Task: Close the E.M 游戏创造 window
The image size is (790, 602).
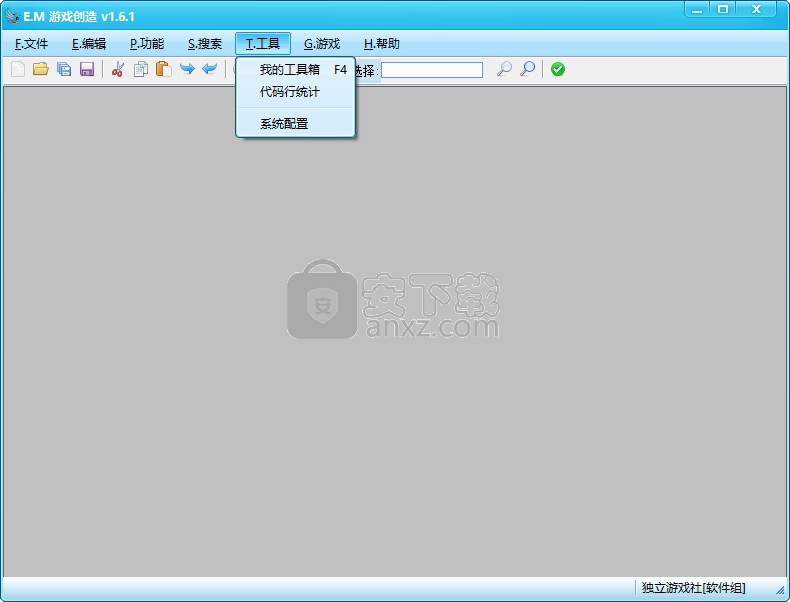Action: (x=756, y=9)
